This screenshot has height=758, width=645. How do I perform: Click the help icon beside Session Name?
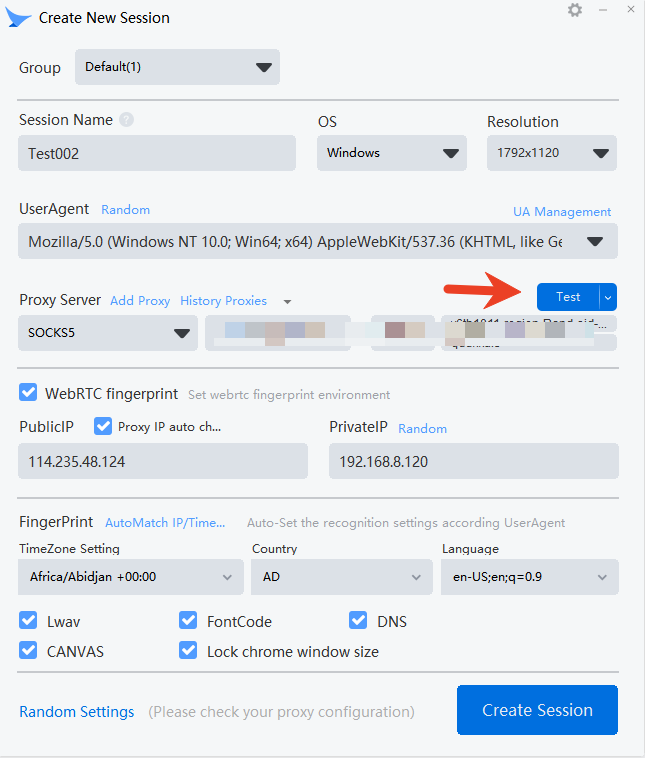tap(126, 120)
